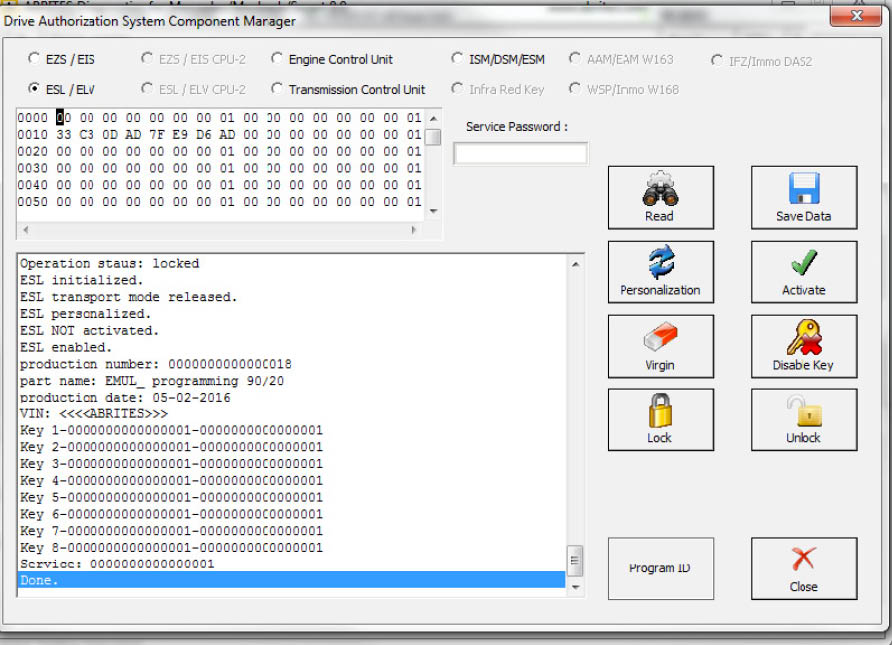The width and height of the screenshot is (892, 645).
Task: Select the Transmission Control Unit option
Action: tap(278, 90)
